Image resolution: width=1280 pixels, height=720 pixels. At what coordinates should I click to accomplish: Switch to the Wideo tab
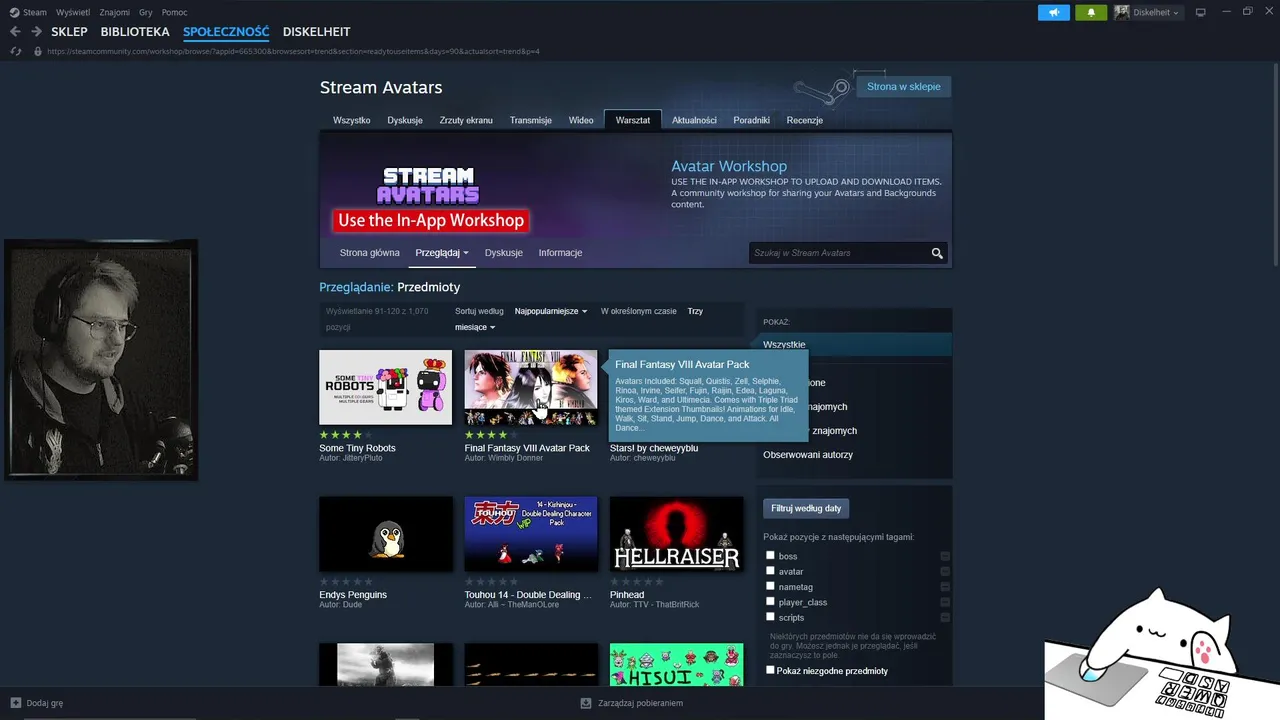click(x=581, y=120)
